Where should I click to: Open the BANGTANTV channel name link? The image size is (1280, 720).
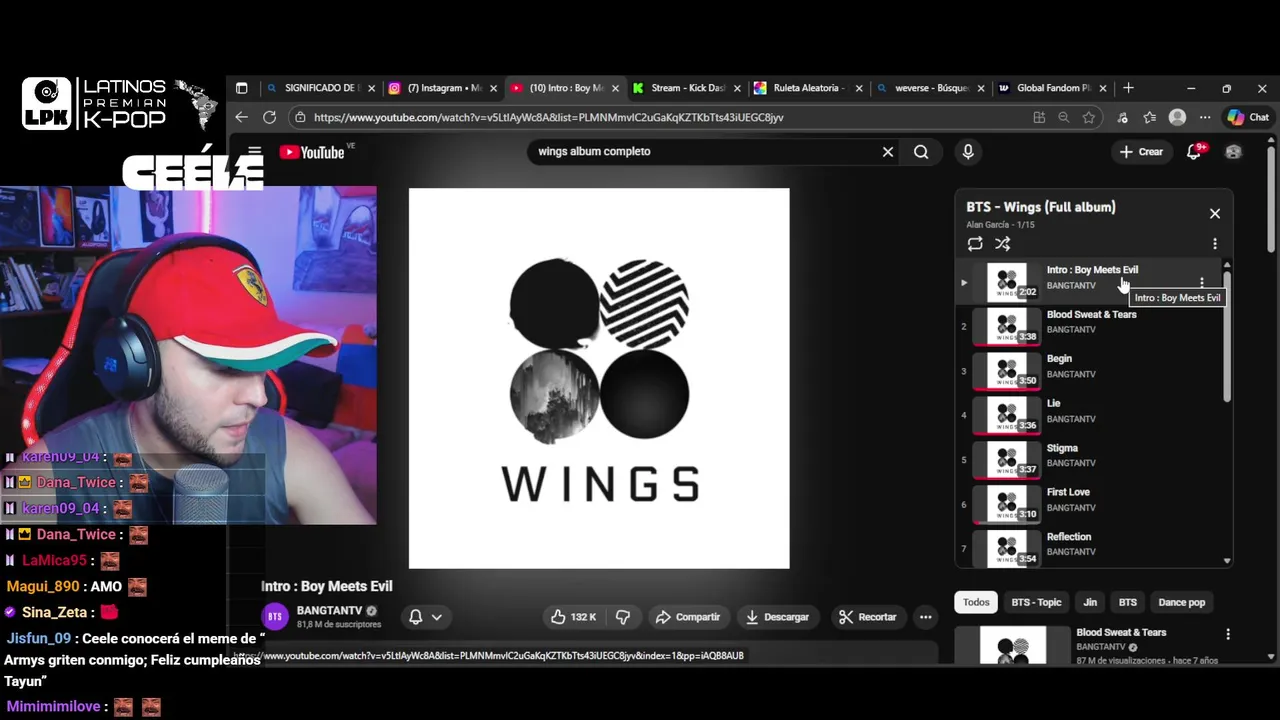pos(329,610)
